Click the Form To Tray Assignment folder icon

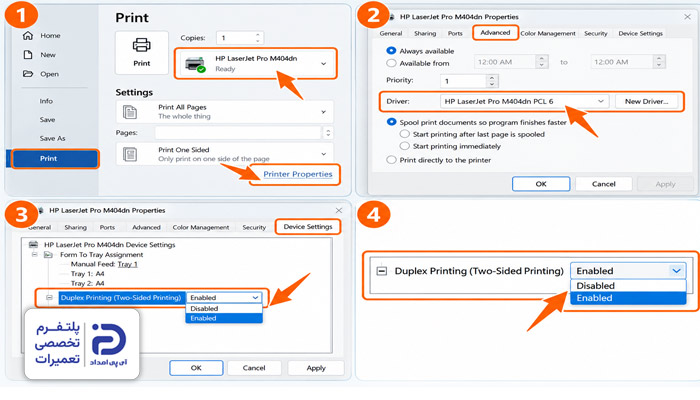pyautogui.click(x=48, y=254)
